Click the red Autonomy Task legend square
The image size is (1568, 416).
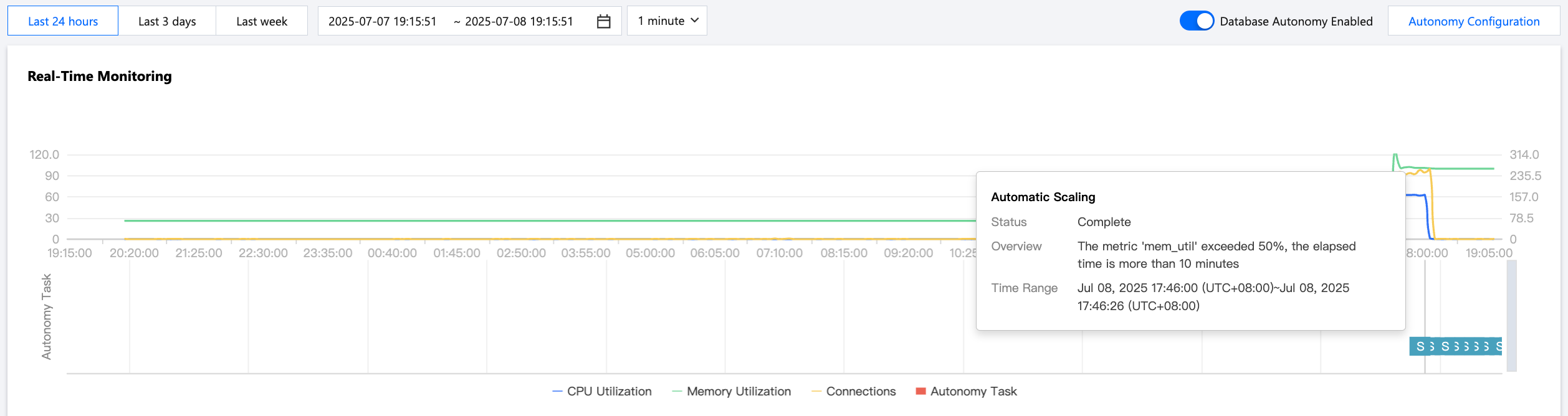(x=920, y=391)
